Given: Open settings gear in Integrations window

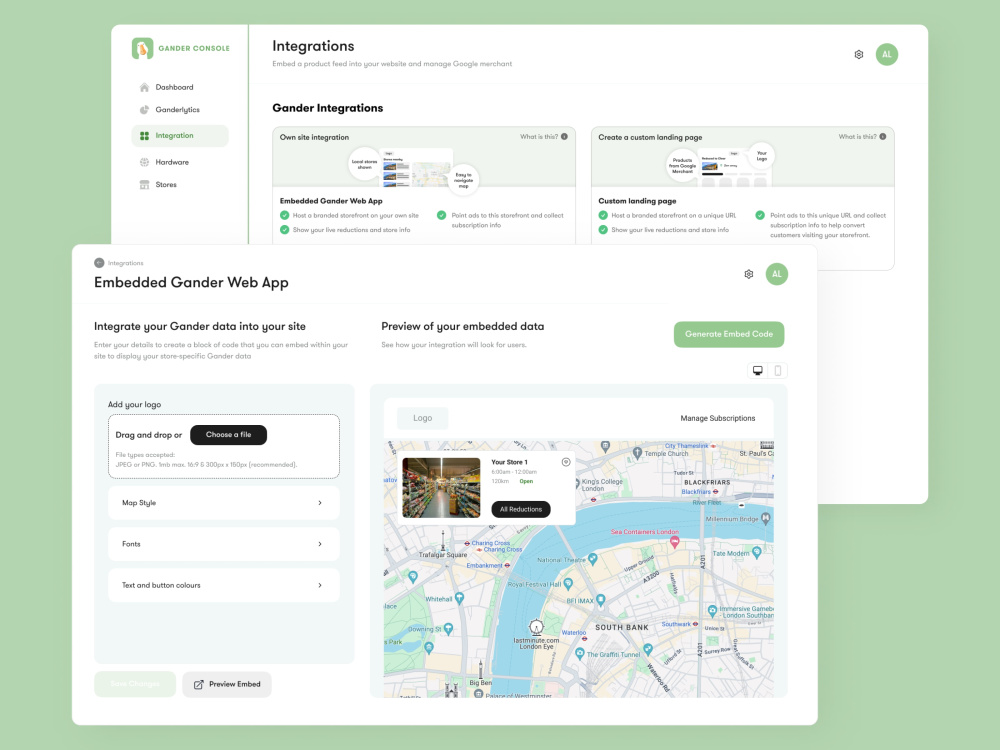Looking at the screenshot, I should (x=859, y=55).
